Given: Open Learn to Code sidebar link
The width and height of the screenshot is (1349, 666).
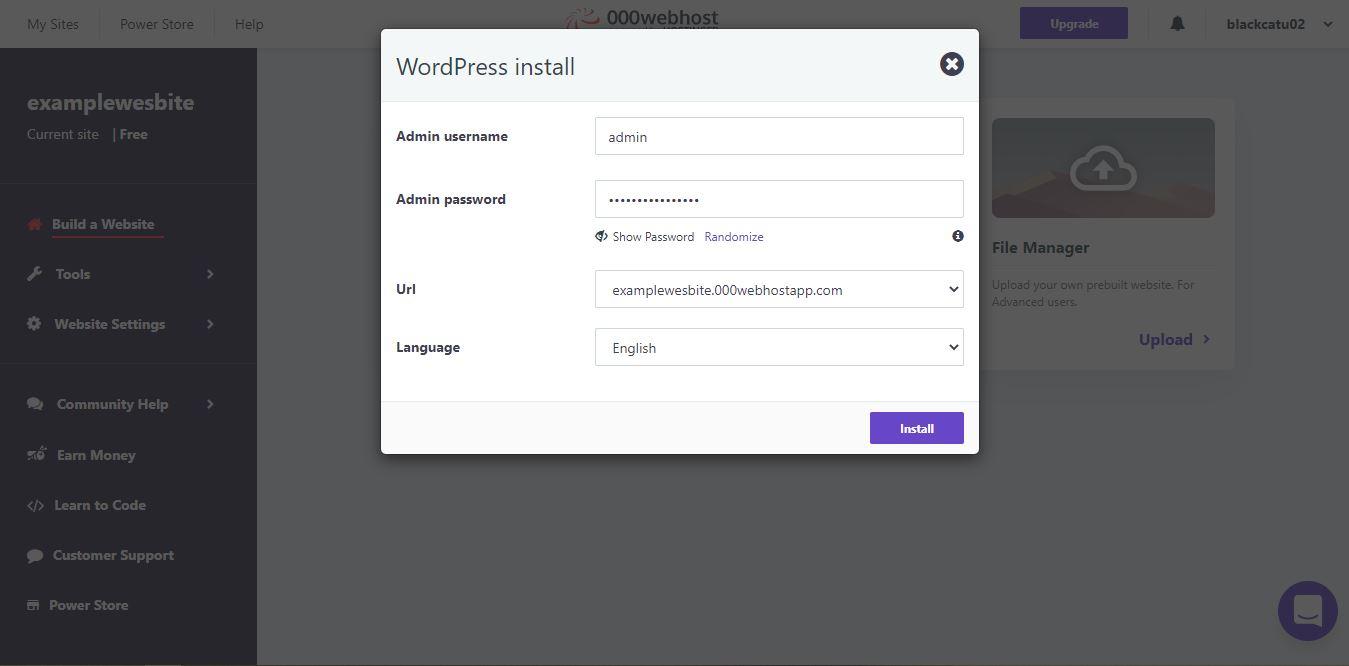Looking at the screenshot, I should click(100, 505).
